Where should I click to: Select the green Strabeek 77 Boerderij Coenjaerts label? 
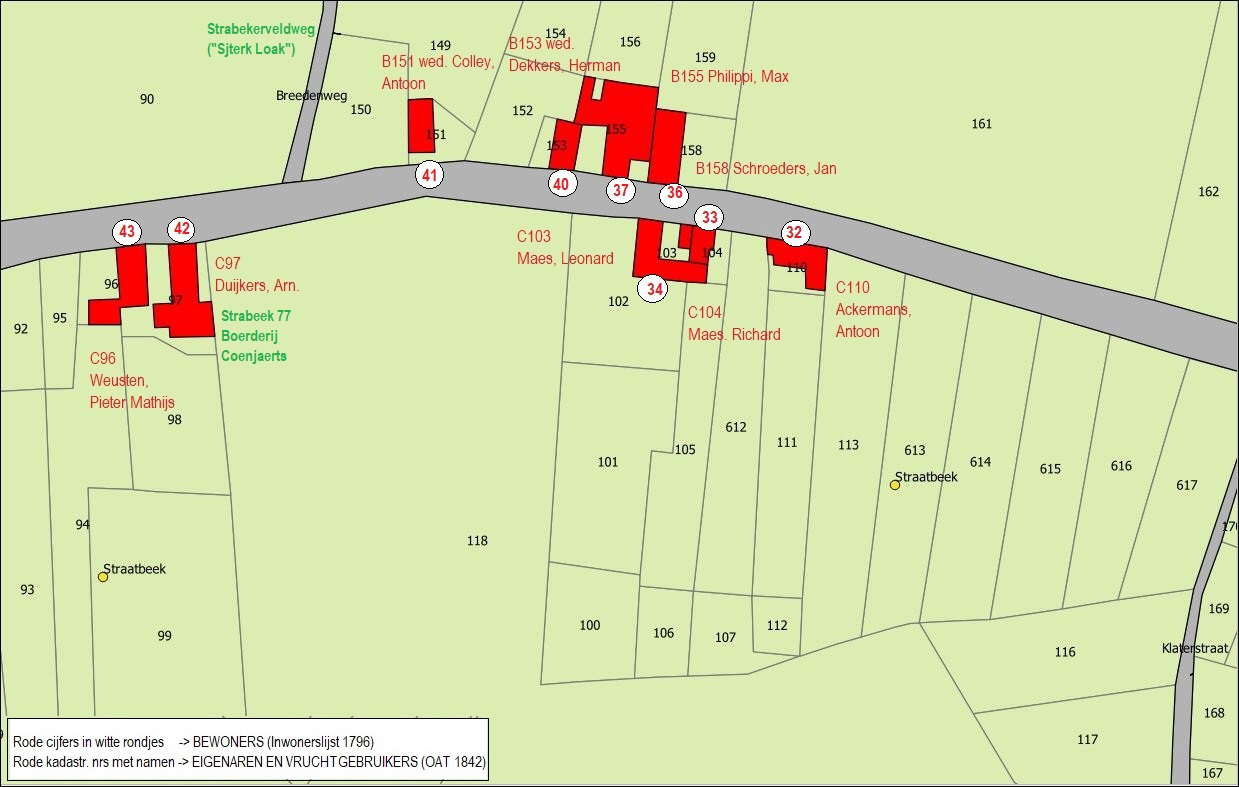(256, 335)
